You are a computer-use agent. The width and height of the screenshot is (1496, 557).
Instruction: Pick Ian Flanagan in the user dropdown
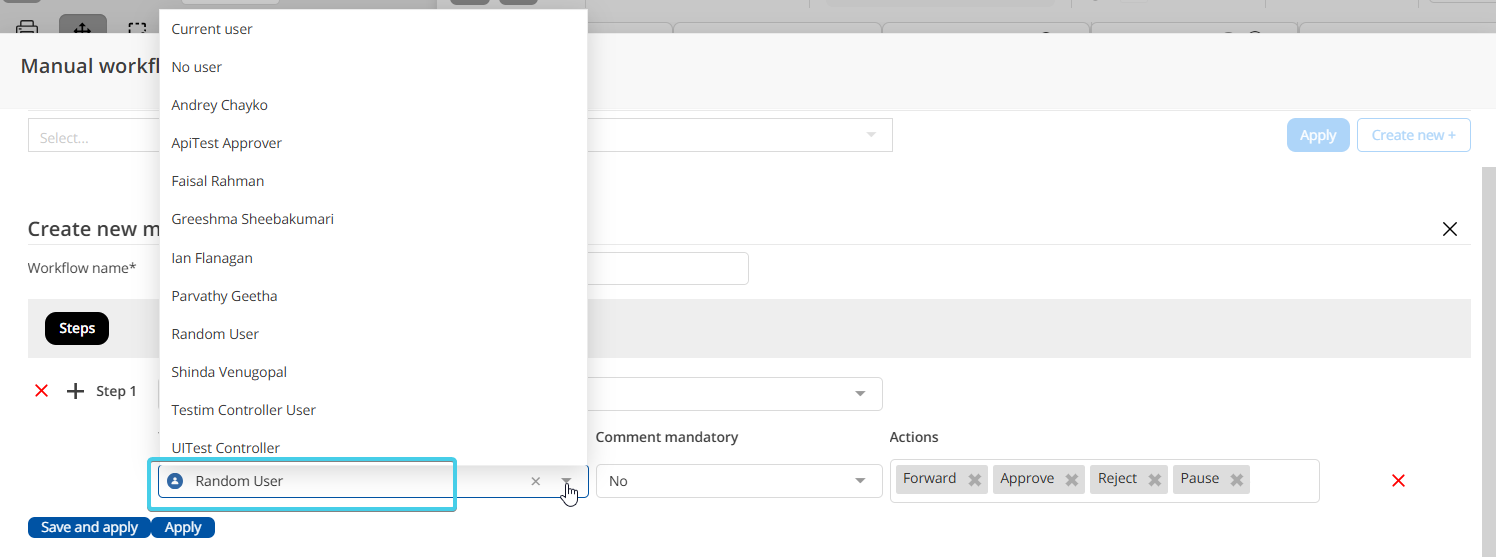click(x=373, y=258)
